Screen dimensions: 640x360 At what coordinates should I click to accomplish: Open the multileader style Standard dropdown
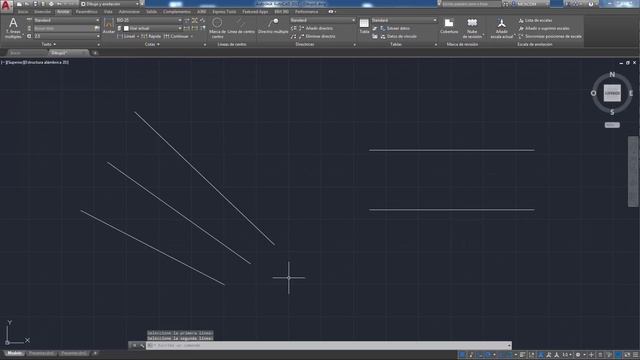click(x=322, y=20)
